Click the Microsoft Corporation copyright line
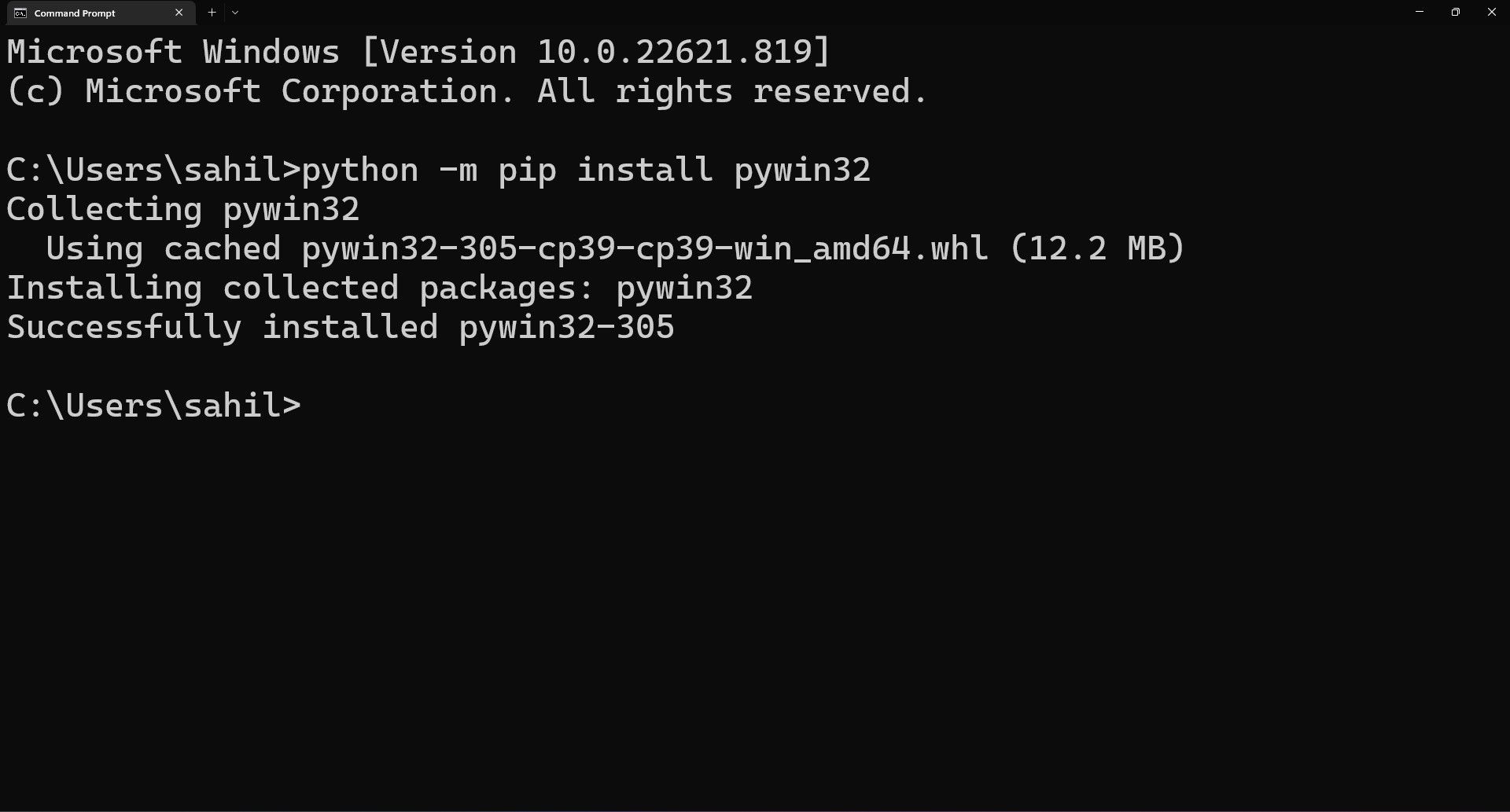 click(x=466, y=90)
